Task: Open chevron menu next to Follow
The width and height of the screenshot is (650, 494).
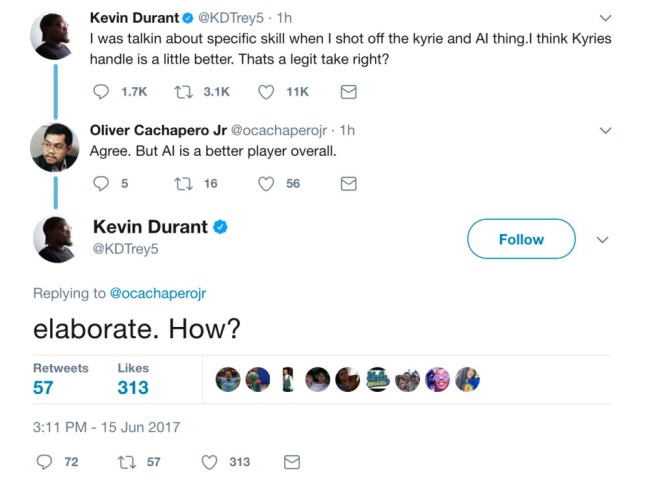Action: coord(602,240)
